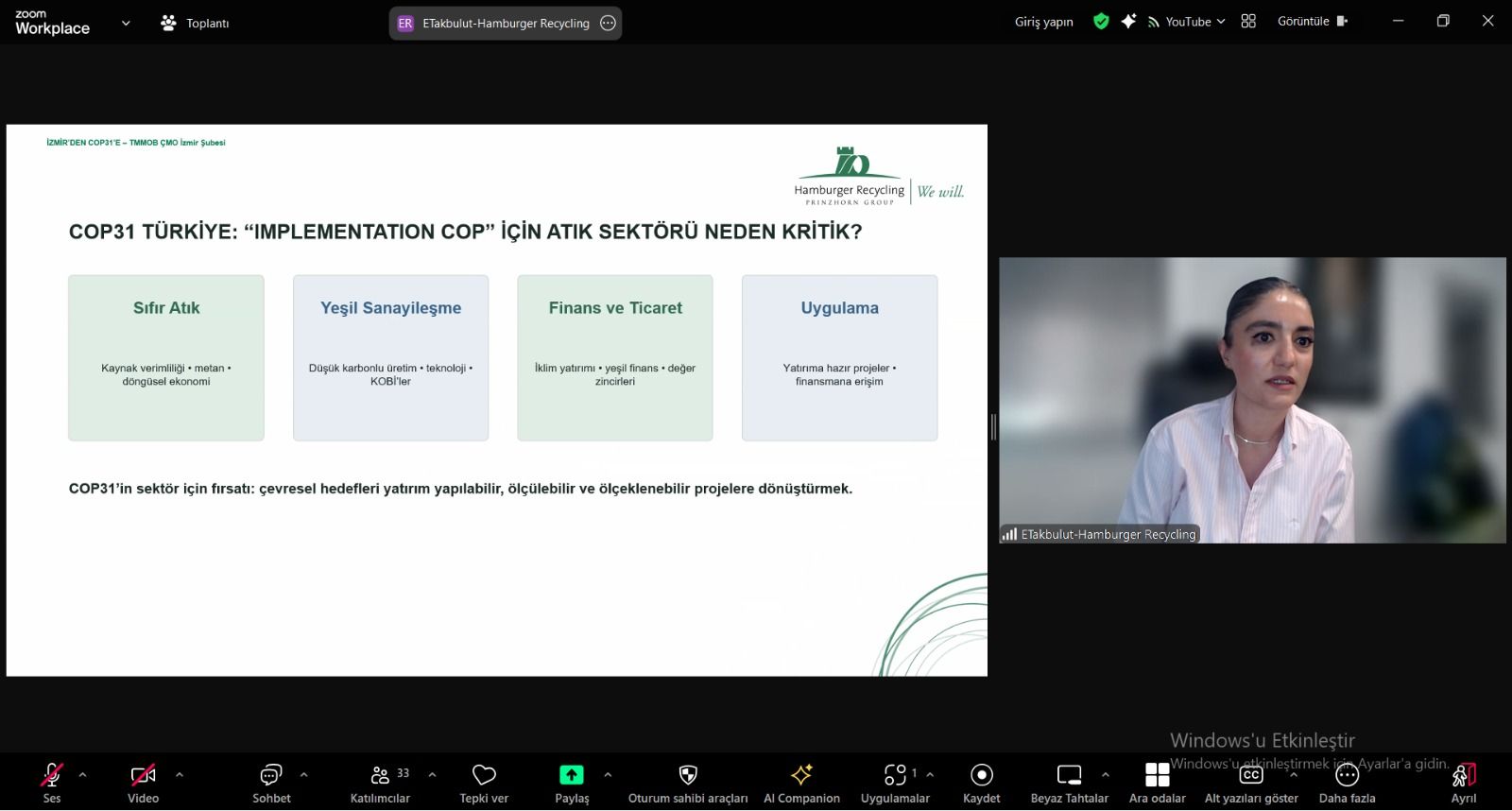This screenshot has height=811, width=1512.
Task: Open the Uygulamalar apps panel
Action: tap(895, 784)
